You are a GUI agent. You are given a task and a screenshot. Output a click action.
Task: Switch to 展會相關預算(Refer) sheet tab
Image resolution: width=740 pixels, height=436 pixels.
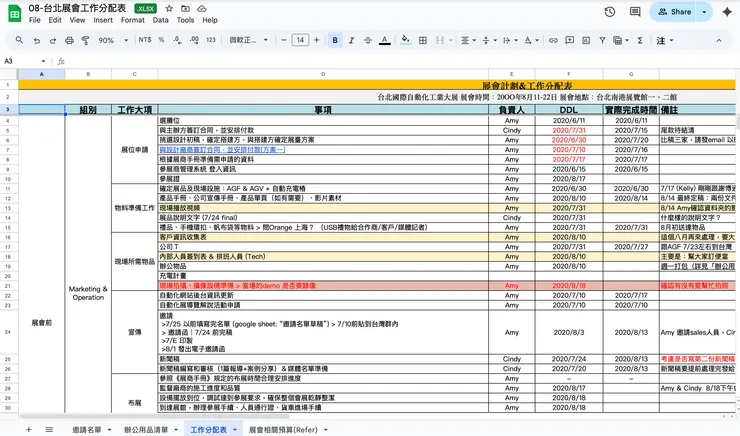[x=283, y=430]
